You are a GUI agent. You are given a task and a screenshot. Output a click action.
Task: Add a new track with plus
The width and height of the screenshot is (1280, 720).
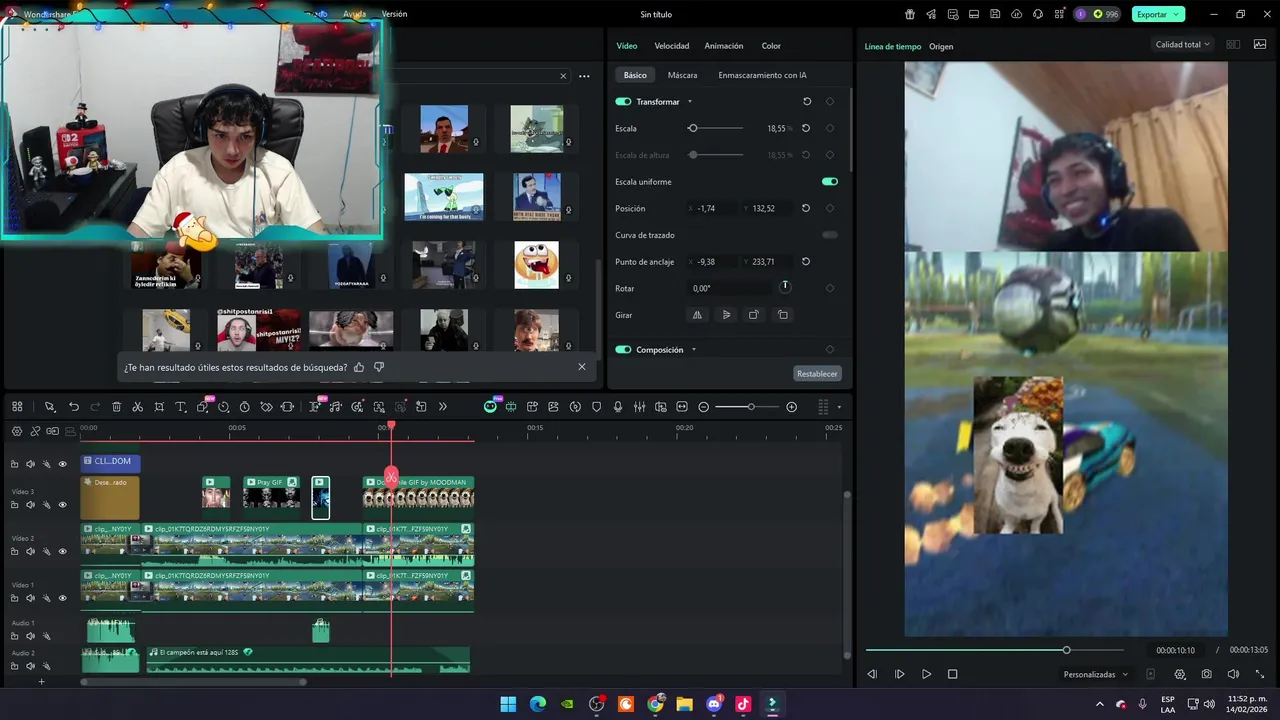[41, 681]
